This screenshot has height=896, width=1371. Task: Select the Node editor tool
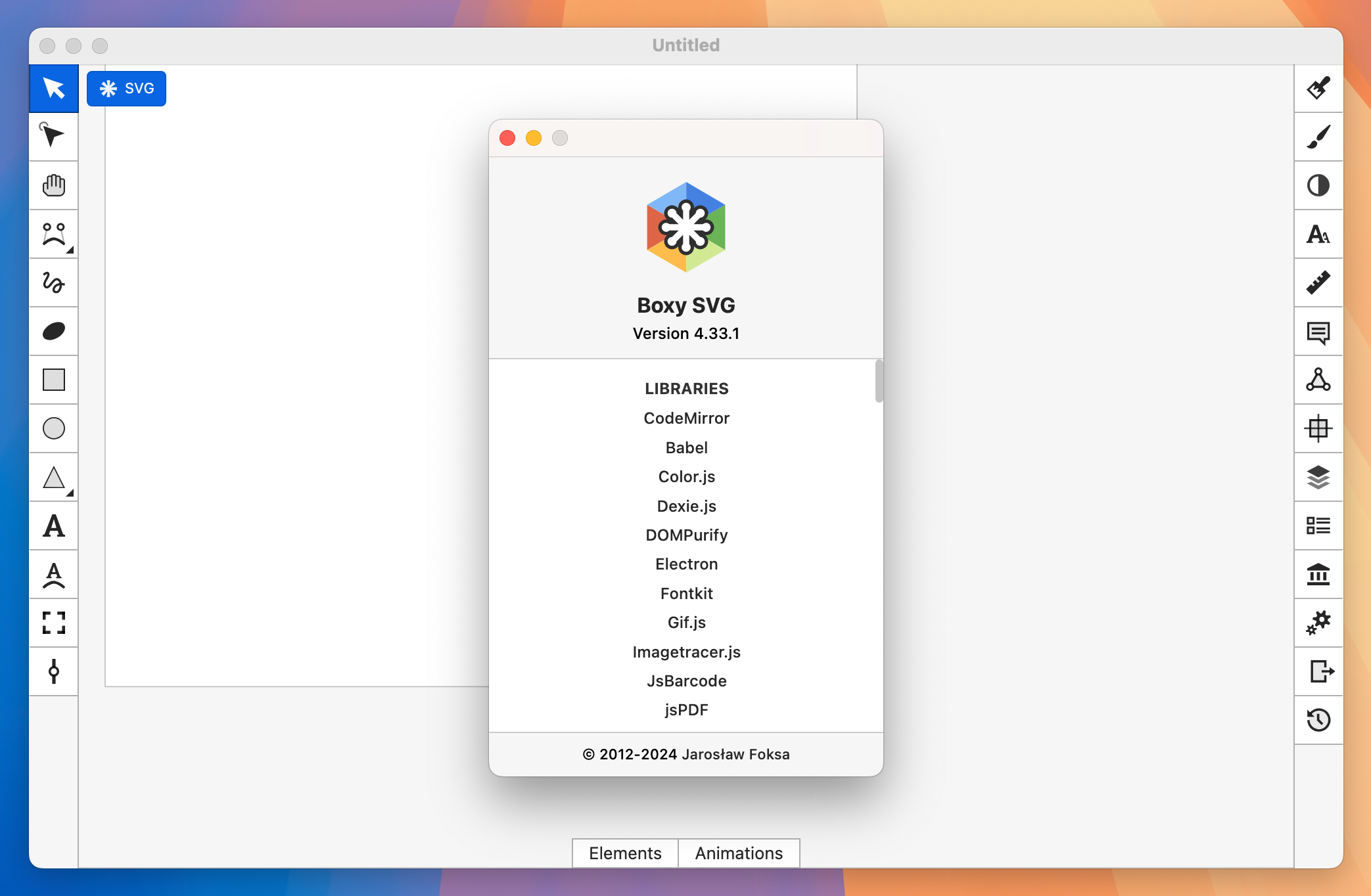[x=55, y=136]
